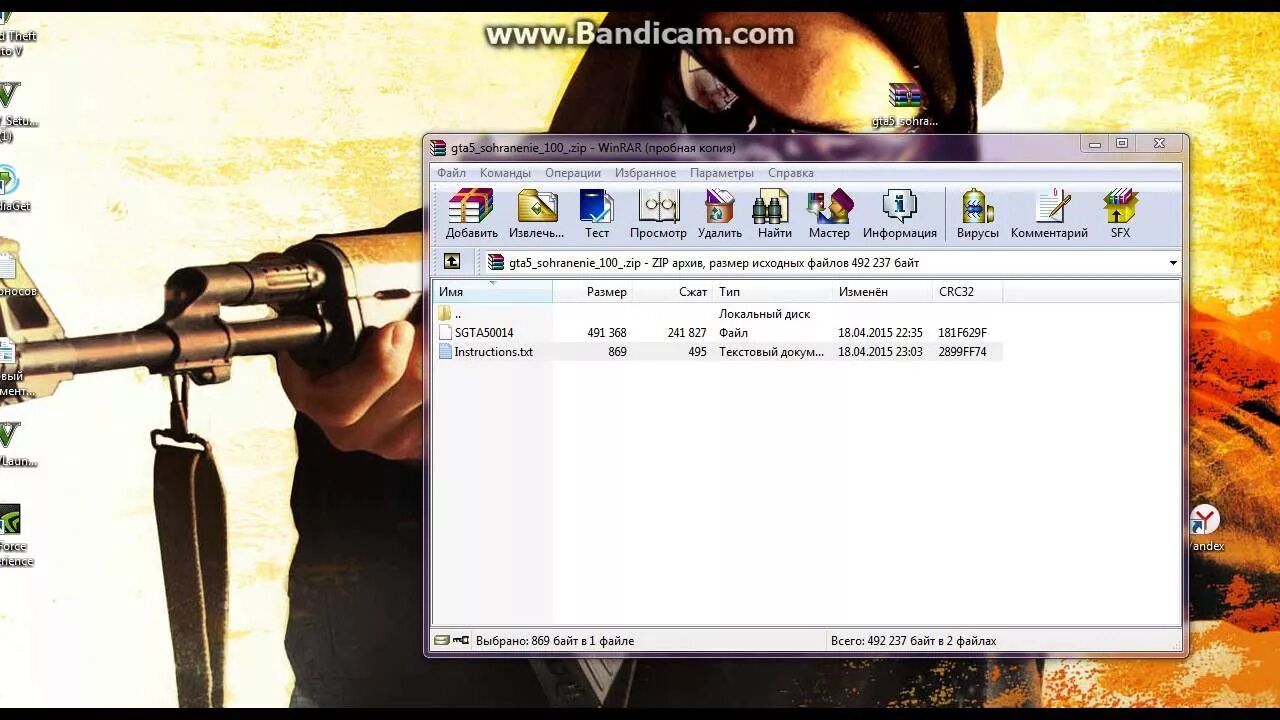Viewport: 1280px width, 720px height.
Task: Select Instructions.txt file name
Action: pyautogui.click(x=494, y=352)
